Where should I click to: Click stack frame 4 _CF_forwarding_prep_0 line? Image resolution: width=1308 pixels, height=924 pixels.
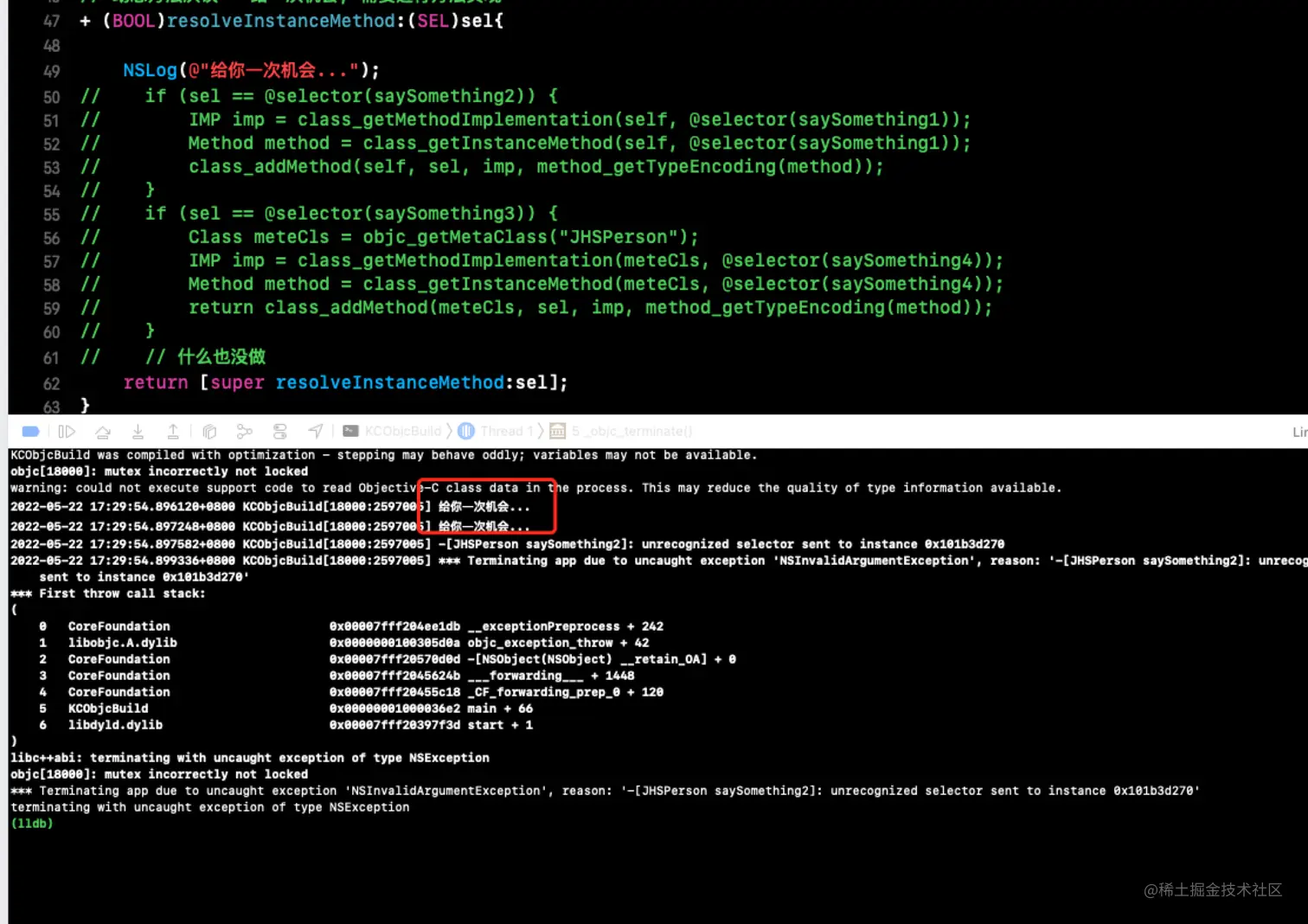tap(351, 692)
